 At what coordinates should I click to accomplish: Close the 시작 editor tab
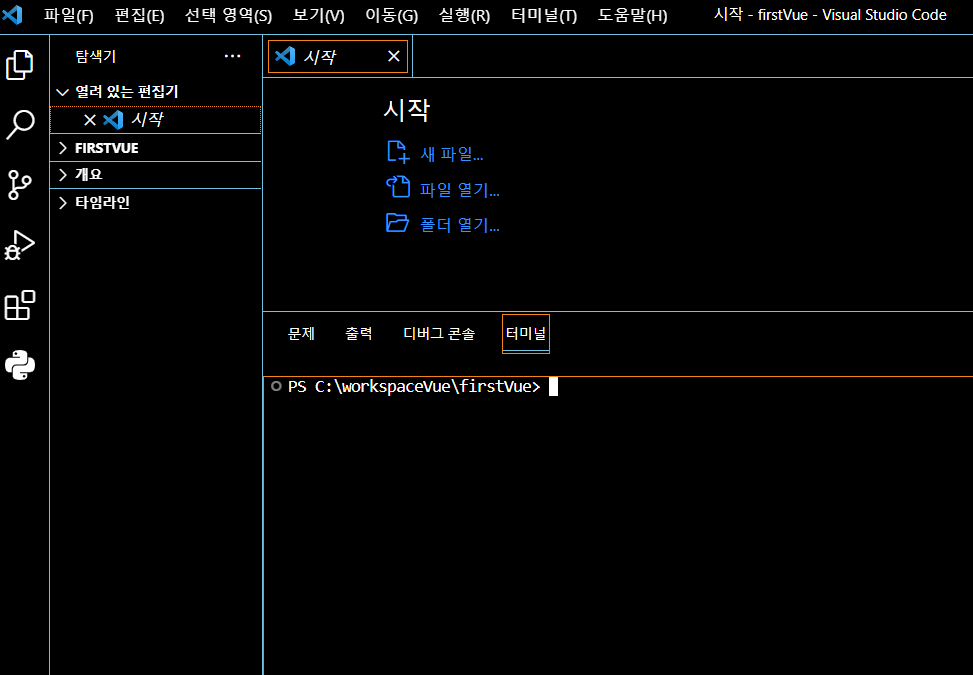coord(393,56)
